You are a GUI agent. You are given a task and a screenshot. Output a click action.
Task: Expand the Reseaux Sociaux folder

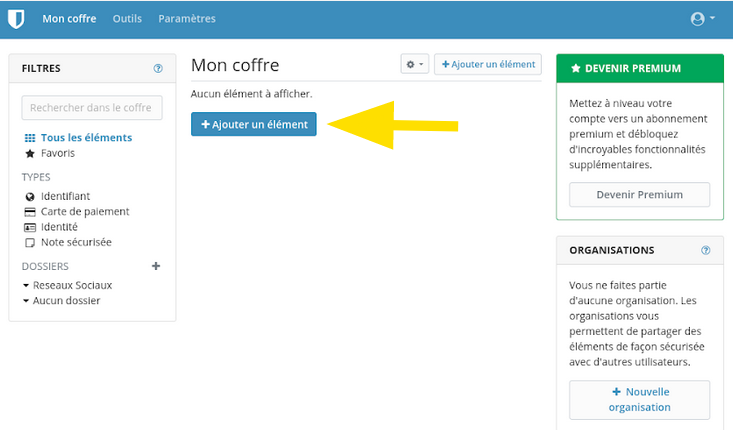pyautogui.click(x=26, y=285)
